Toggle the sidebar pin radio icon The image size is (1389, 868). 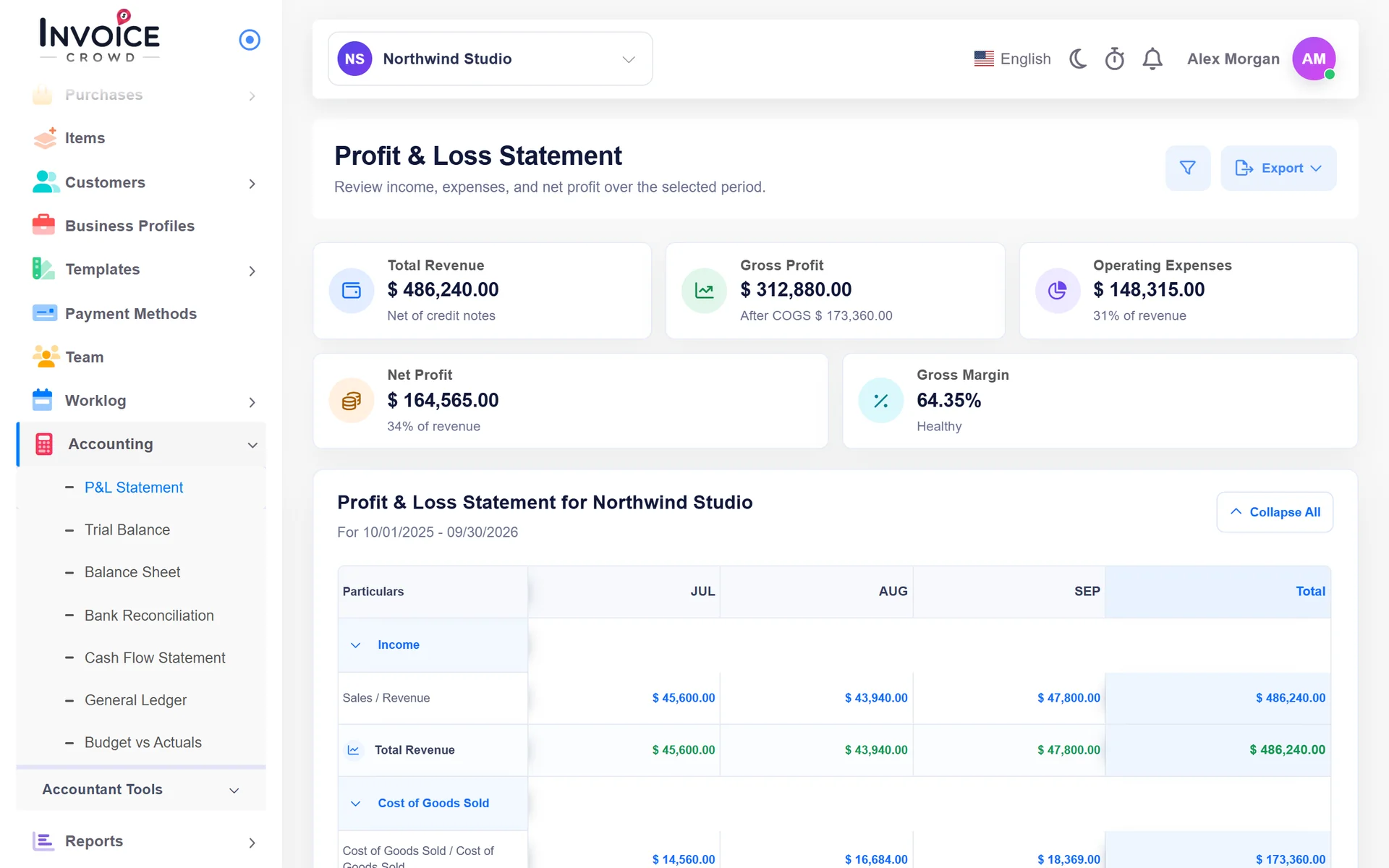[x=250, y=40]
